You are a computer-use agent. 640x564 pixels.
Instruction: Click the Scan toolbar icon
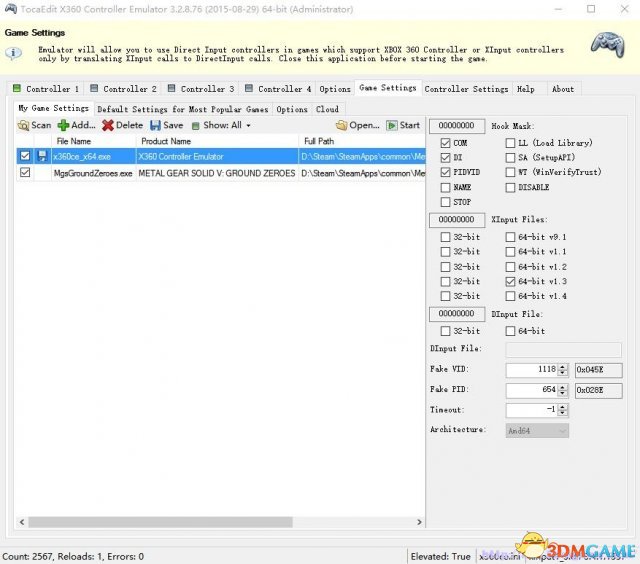(x=23, y=125)
